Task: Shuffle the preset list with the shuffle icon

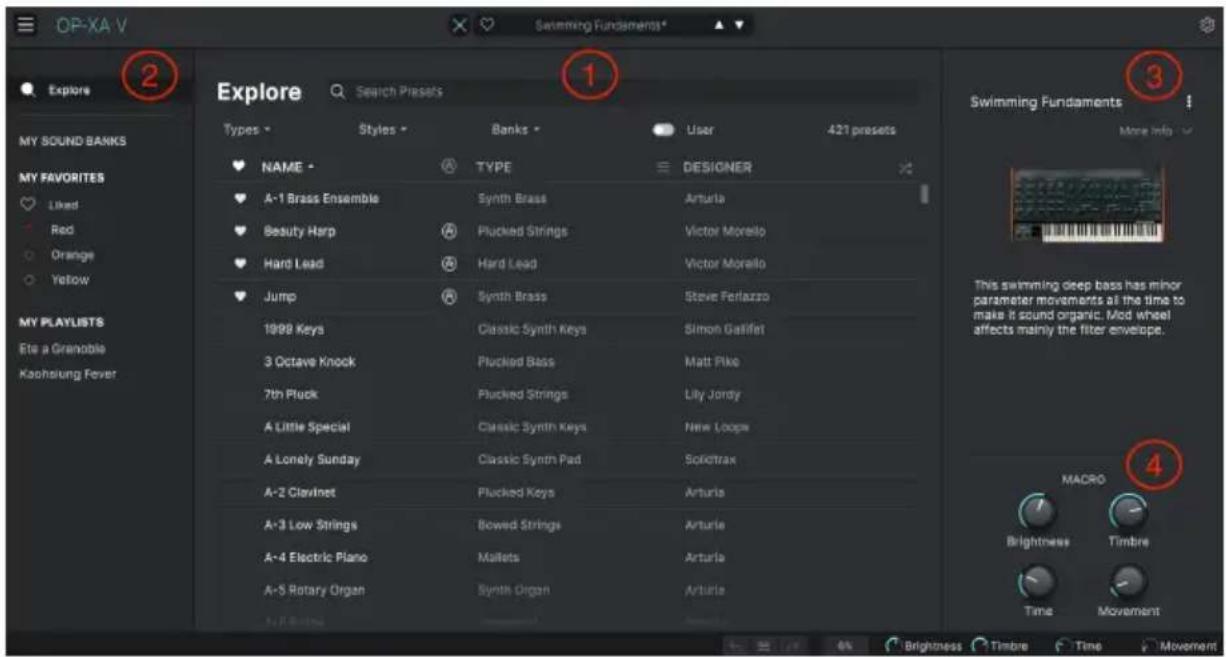Action: click(905, 168)
